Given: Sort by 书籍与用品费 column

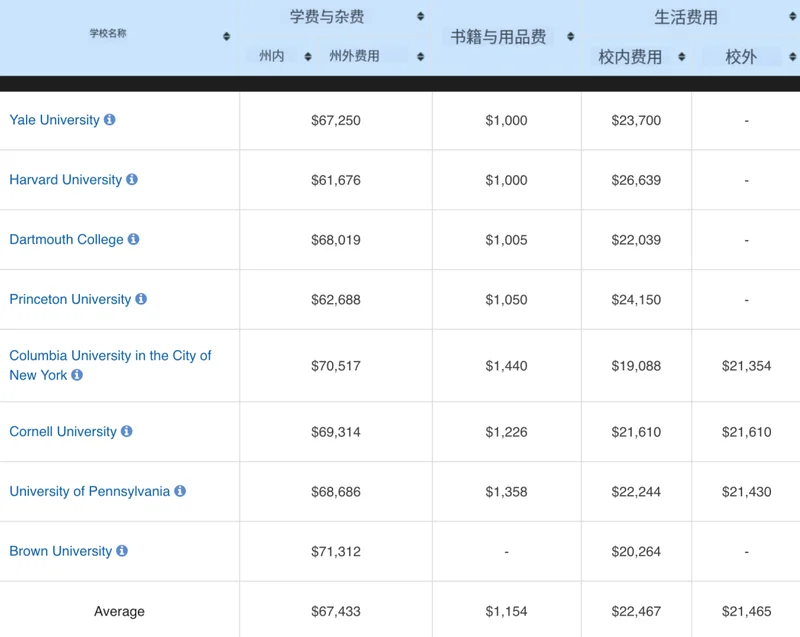Looking at the screenshot, I should 571,37.
